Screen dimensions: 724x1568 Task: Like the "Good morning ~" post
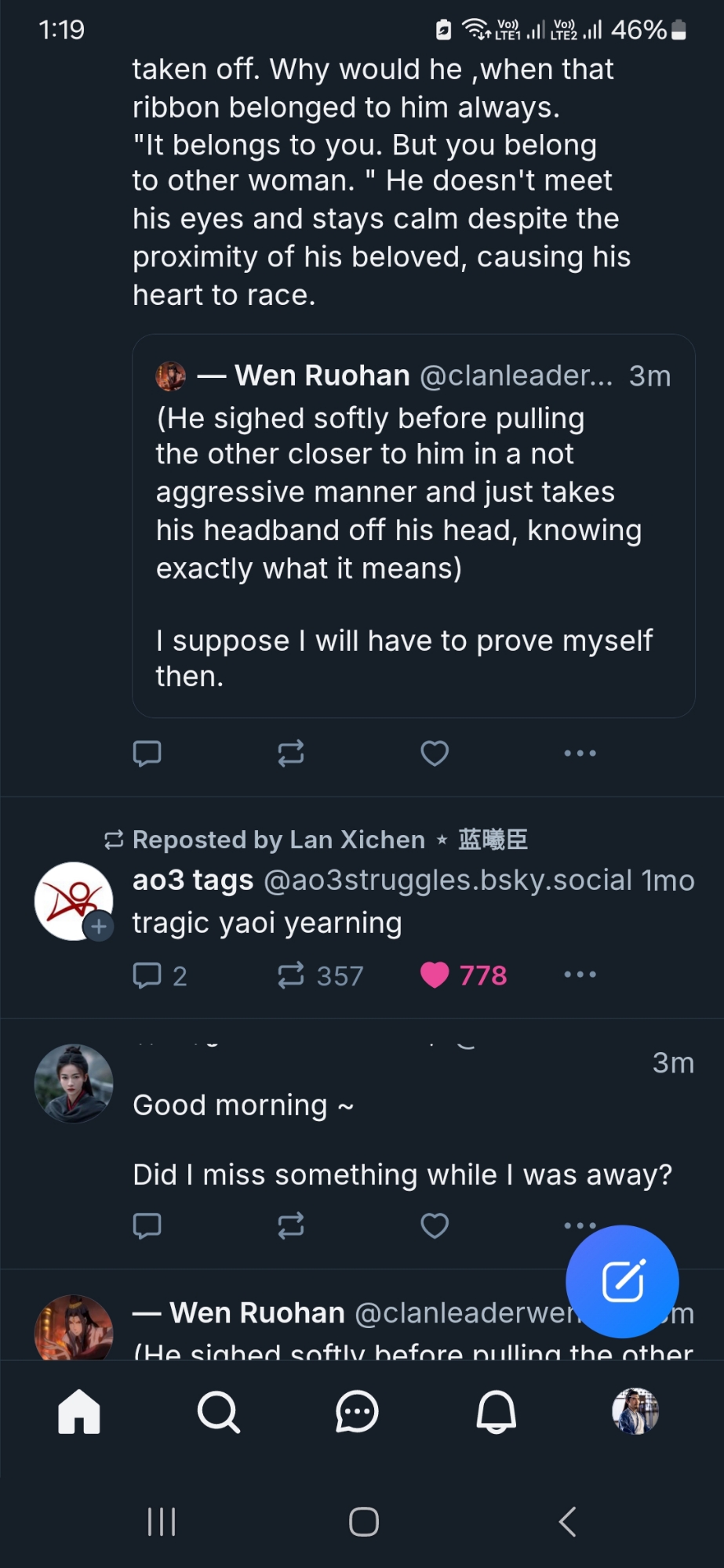[x=435, y=1225]
